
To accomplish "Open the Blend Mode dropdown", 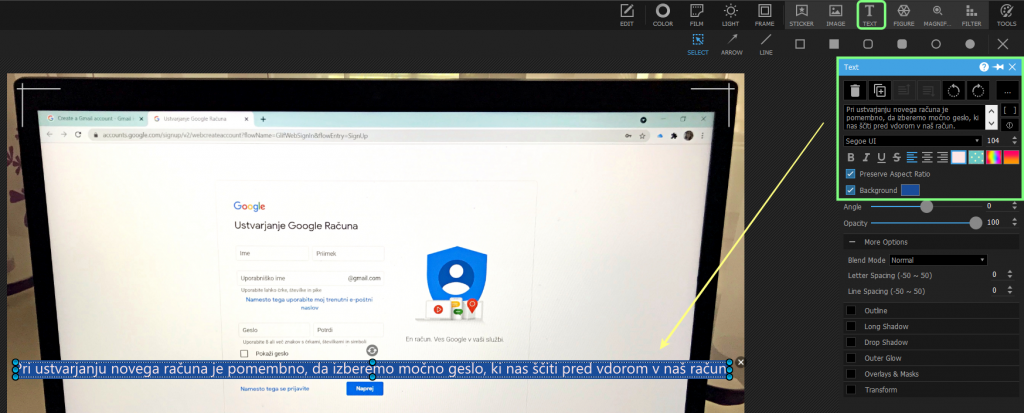I will (938, 260).
